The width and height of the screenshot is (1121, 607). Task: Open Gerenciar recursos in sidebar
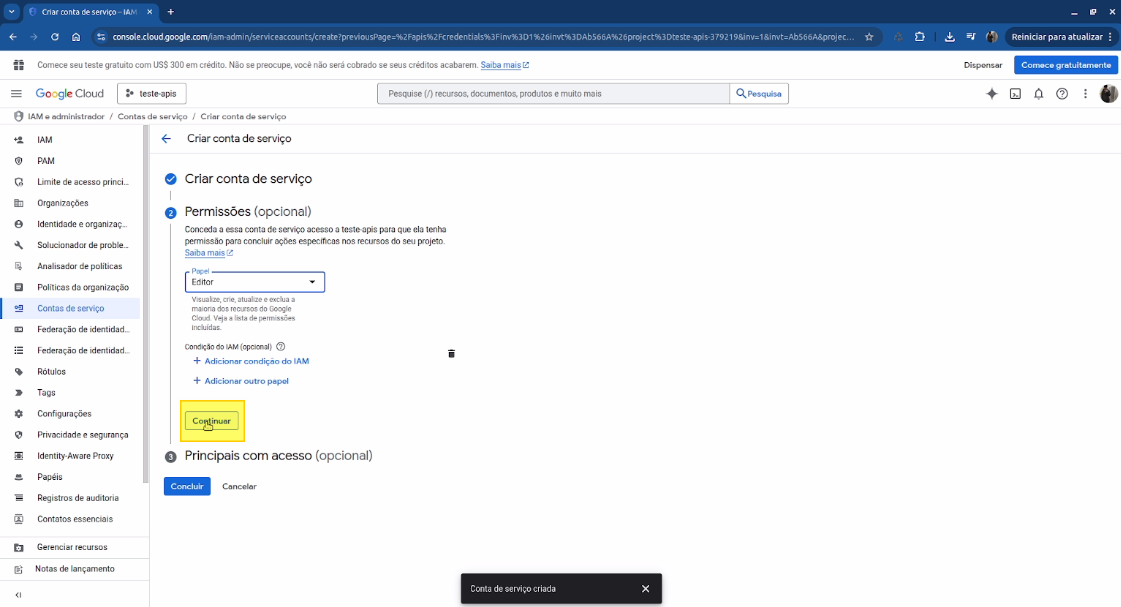71,547
